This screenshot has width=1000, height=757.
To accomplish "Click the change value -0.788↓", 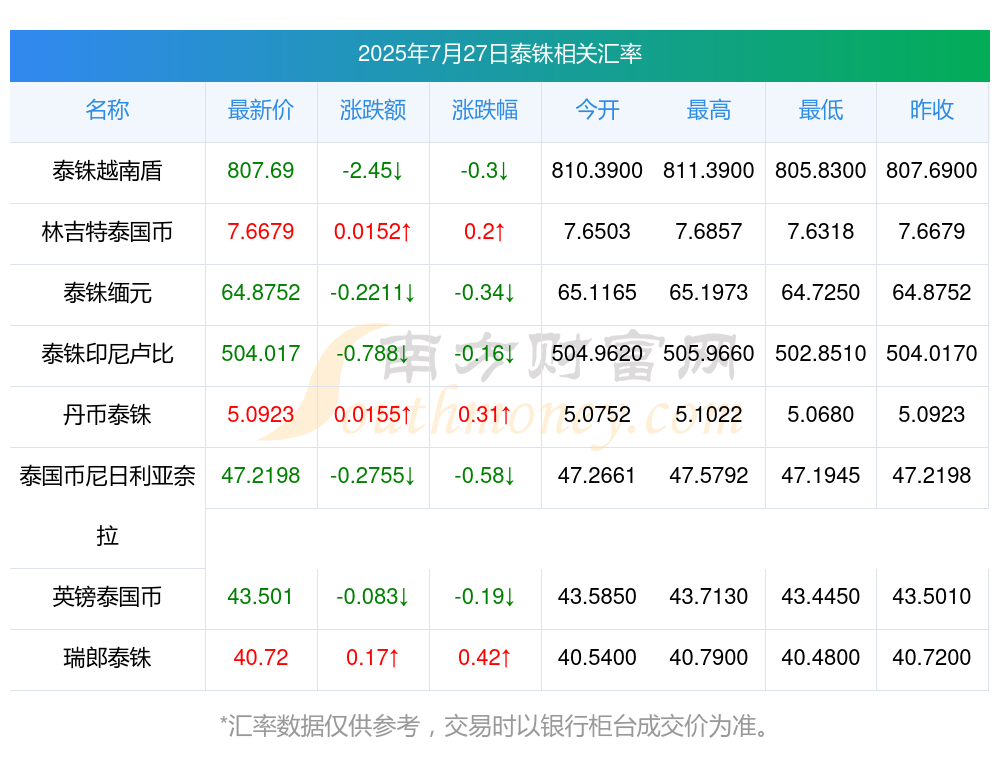I will [x=373, y=353].
